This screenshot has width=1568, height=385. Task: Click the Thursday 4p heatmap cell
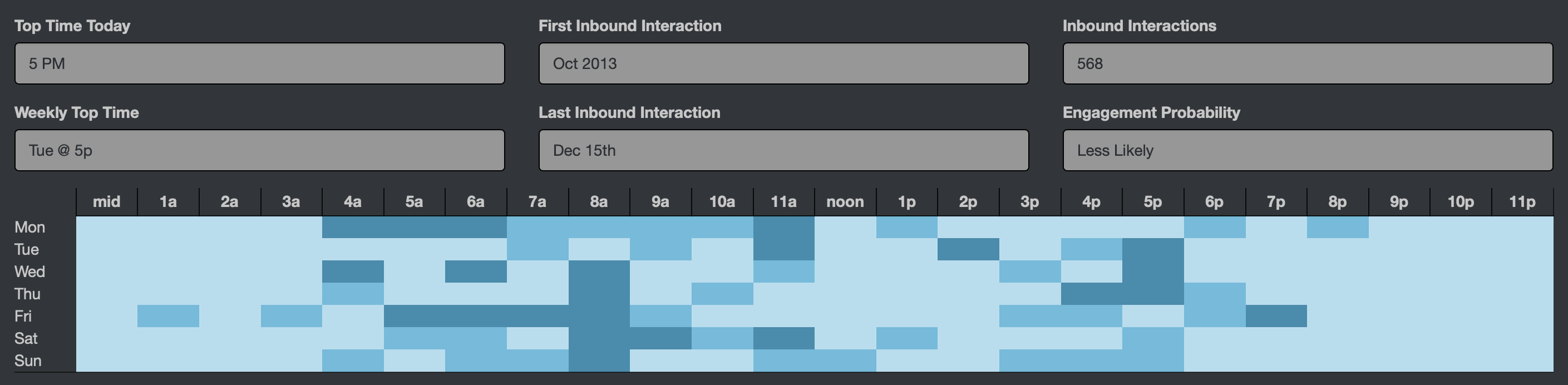[1091, 294]
